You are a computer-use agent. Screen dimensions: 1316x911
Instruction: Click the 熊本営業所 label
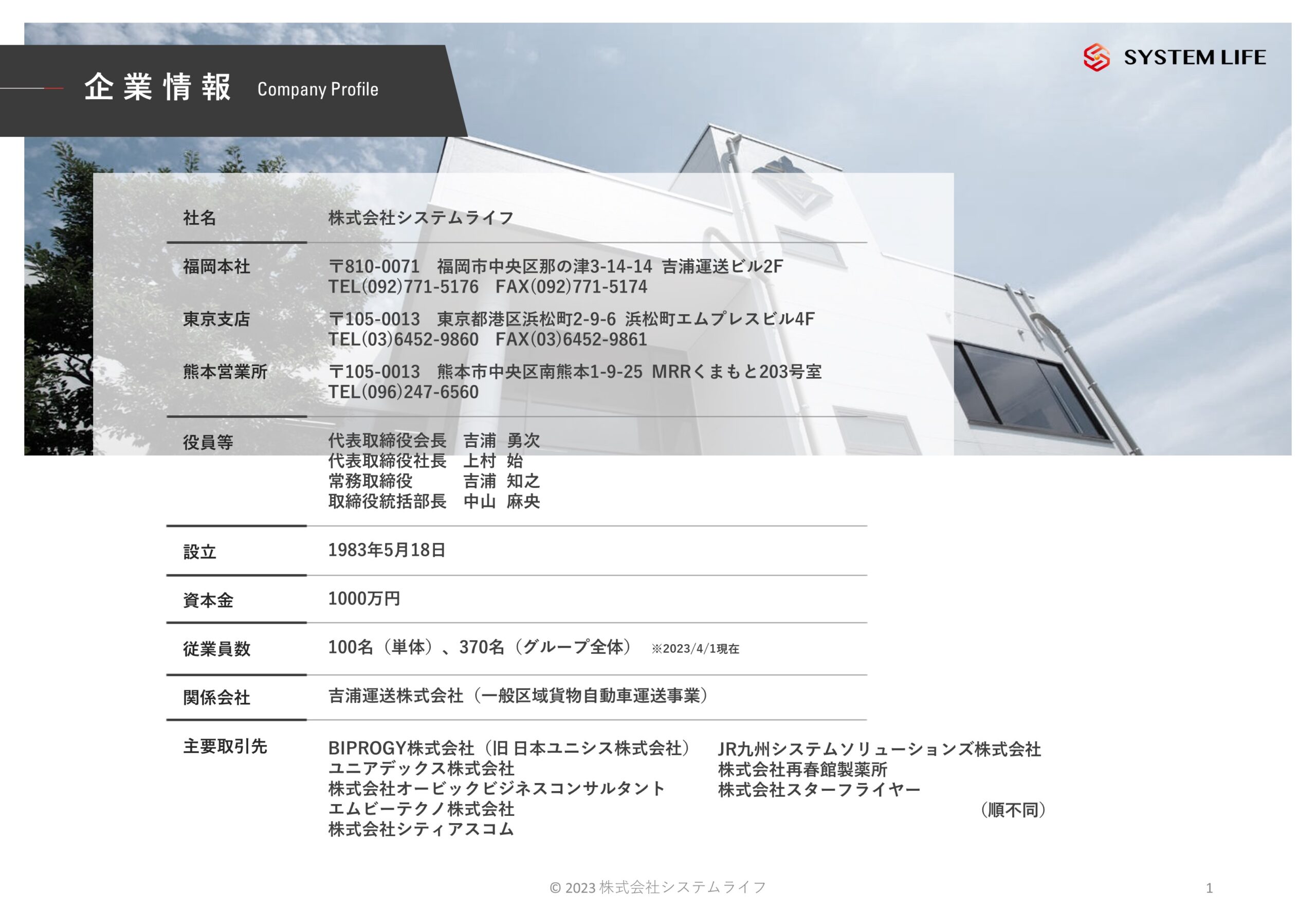[225, 372]
